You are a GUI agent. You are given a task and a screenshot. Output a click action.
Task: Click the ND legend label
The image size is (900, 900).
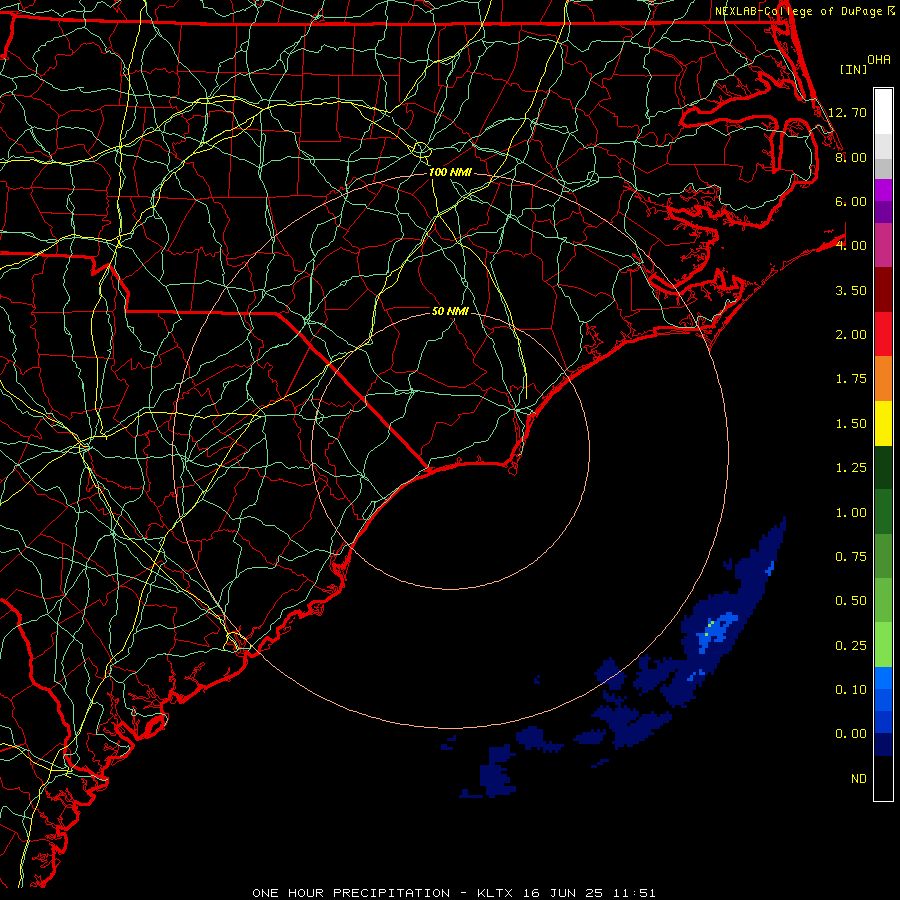(x=859, y=779)
